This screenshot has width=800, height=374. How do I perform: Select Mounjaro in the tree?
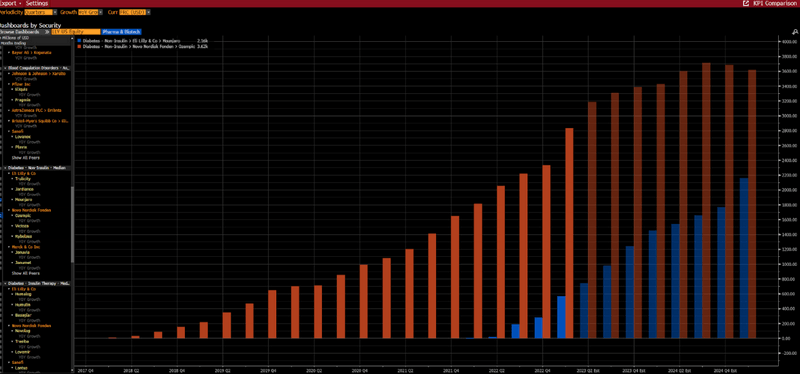point(23,200)
